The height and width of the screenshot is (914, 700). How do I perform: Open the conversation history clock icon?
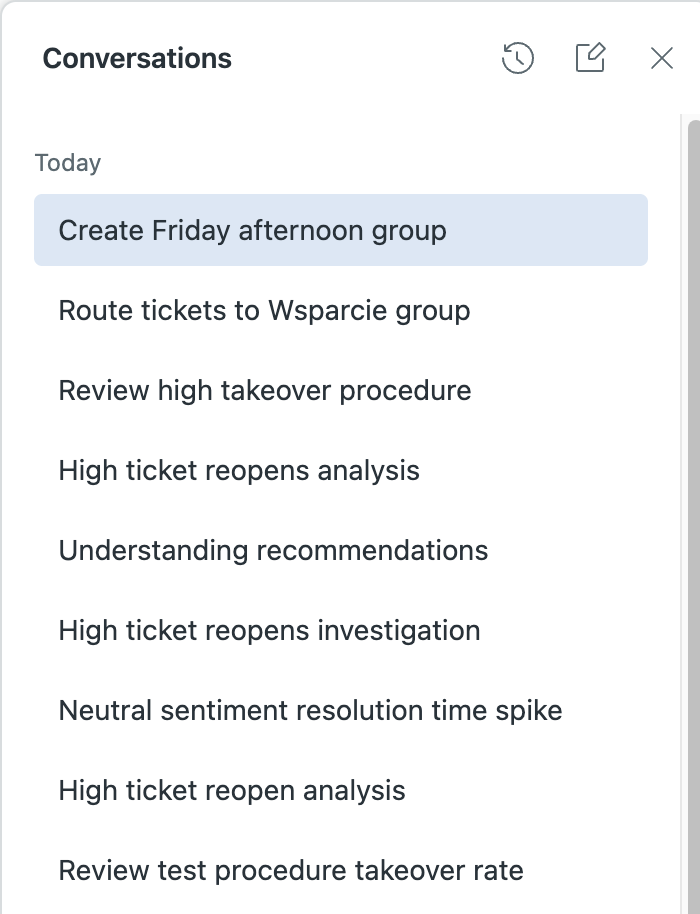click(517, 59)
